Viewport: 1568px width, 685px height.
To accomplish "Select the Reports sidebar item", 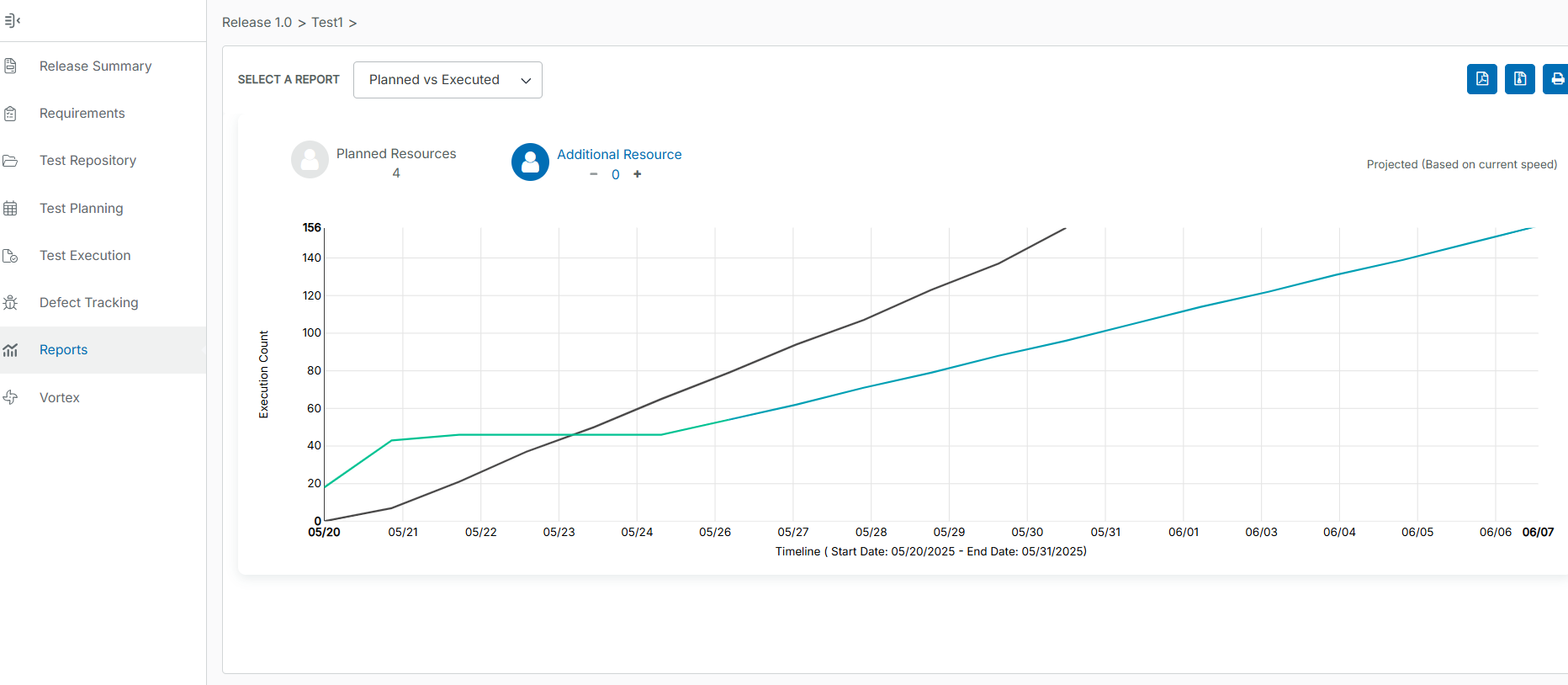I will pos(63,350).
